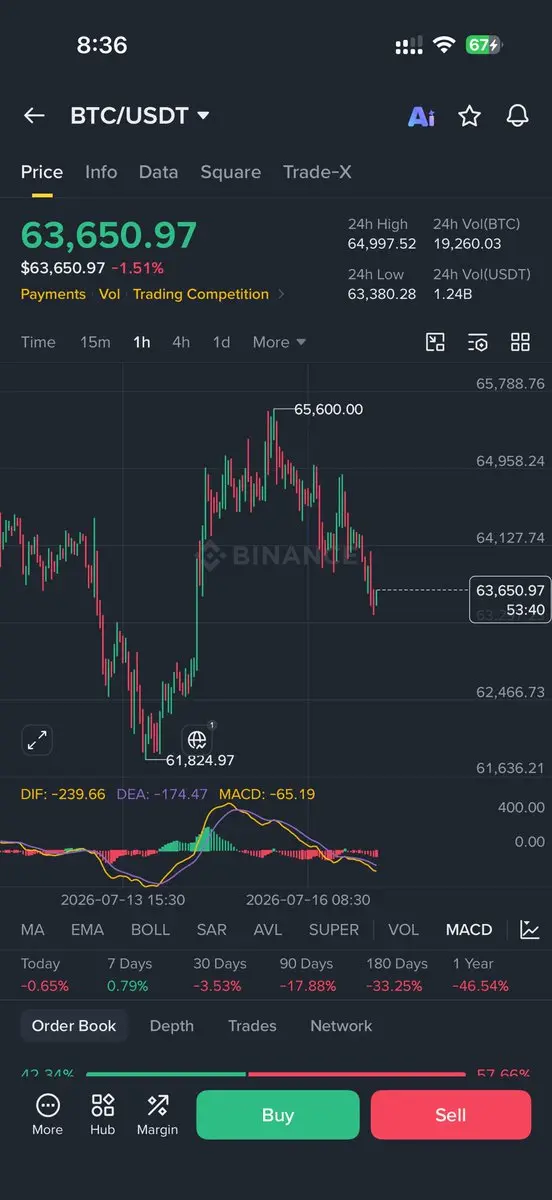Image resolution: width=552 pixels, height=1200 pixels.
Task: Tap the 1 Year -46.54% performance
Action: tap(480, 975)
